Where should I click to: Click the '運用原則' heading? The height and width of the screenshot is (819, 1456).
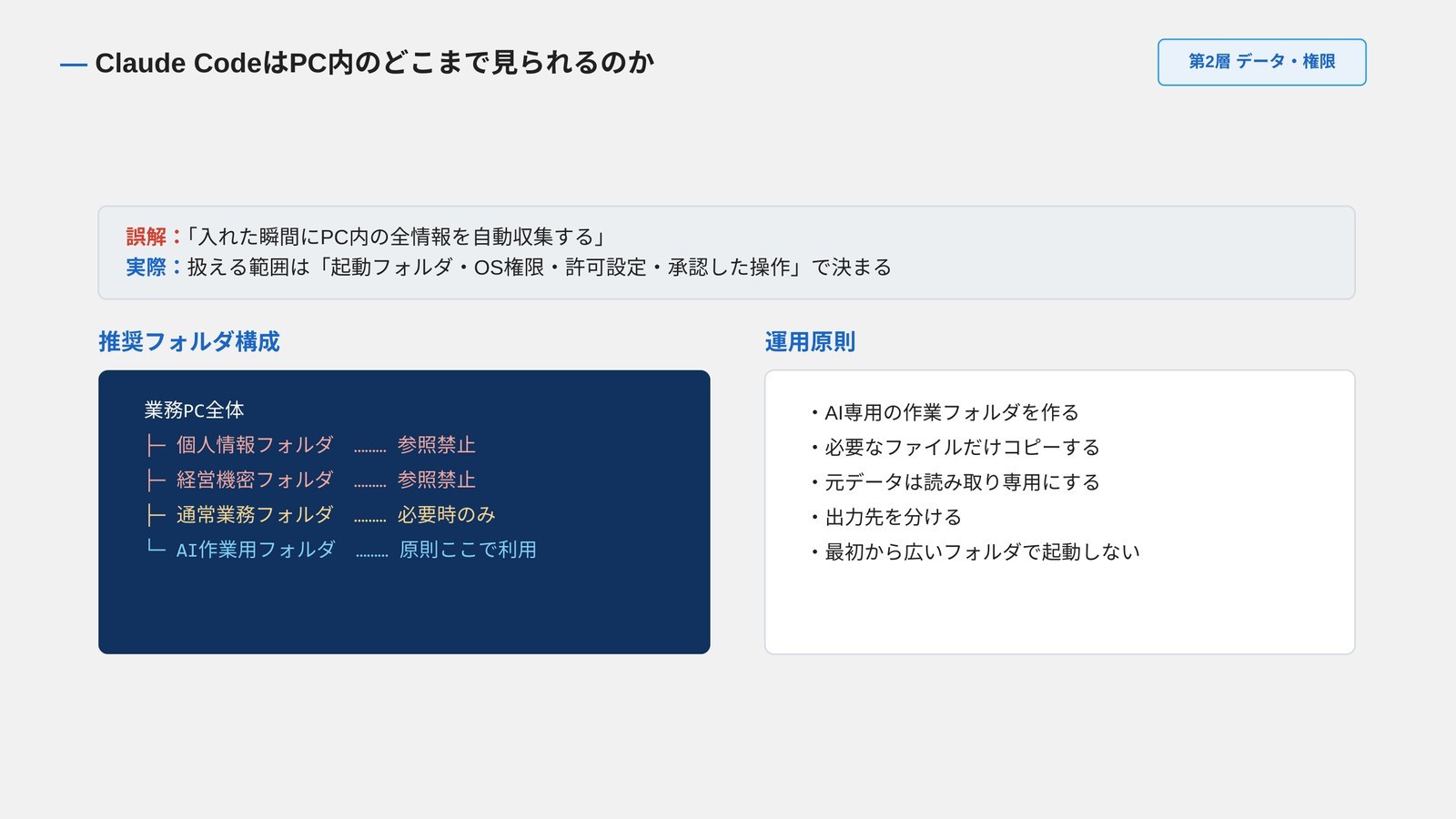pyautogui.click(x=810, y=342)
